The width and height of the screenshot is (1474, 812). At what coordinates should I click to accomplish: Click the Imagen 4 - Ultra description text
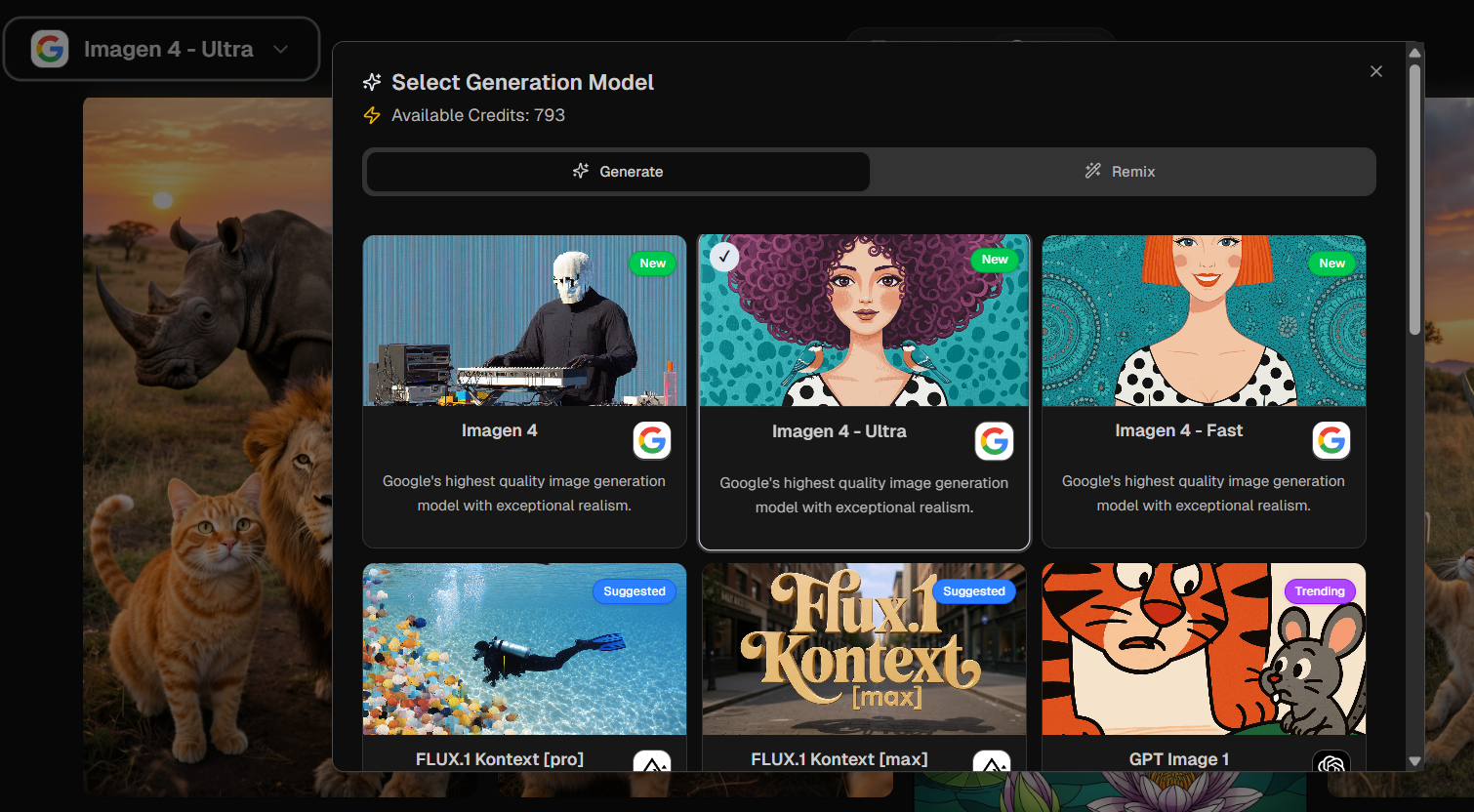click(x=864, y=495)
